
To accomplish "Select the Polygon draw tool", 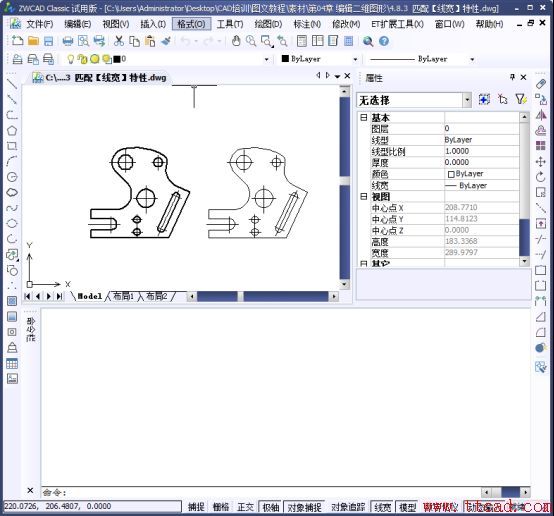I will (x=12, y=130).
